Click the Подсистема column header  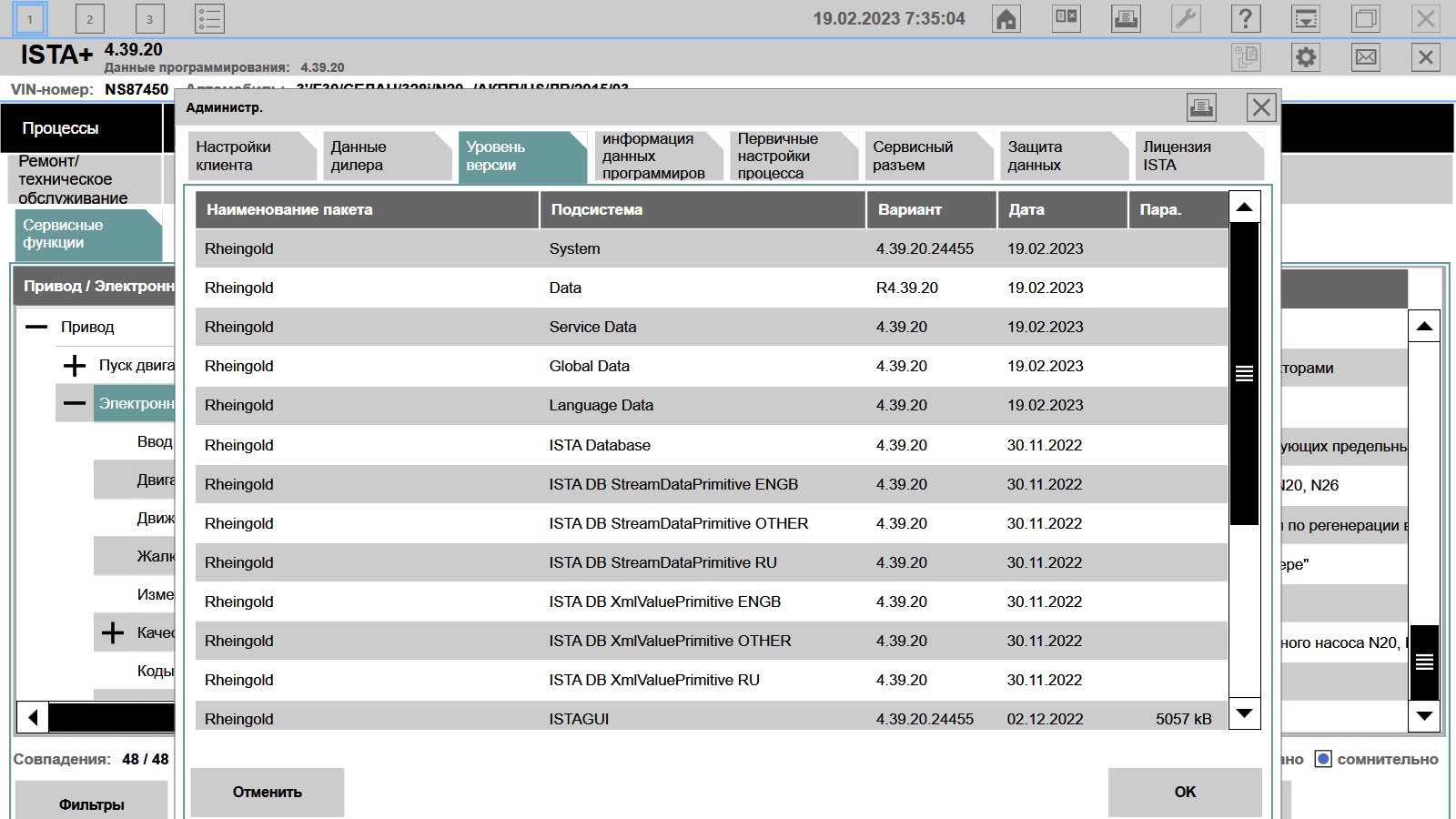[703, 209]
